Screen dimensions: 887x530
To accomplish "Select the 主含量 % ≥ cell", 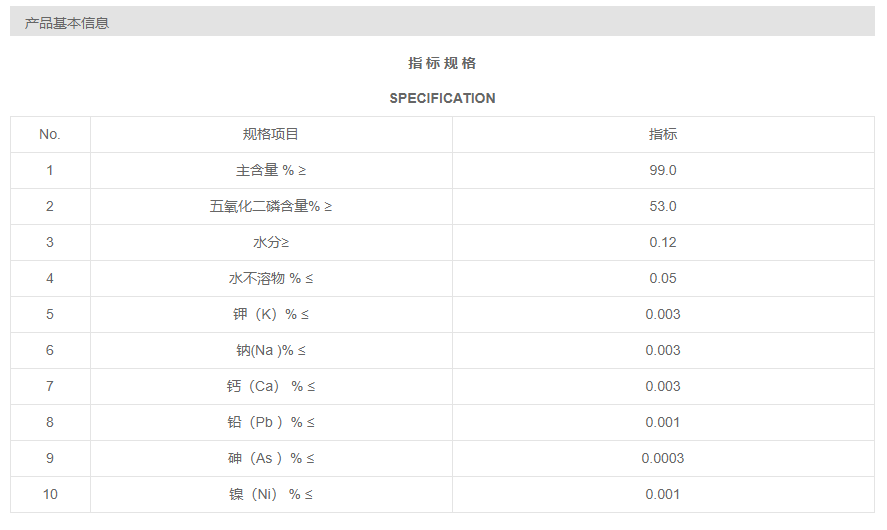I will point(271,170).
